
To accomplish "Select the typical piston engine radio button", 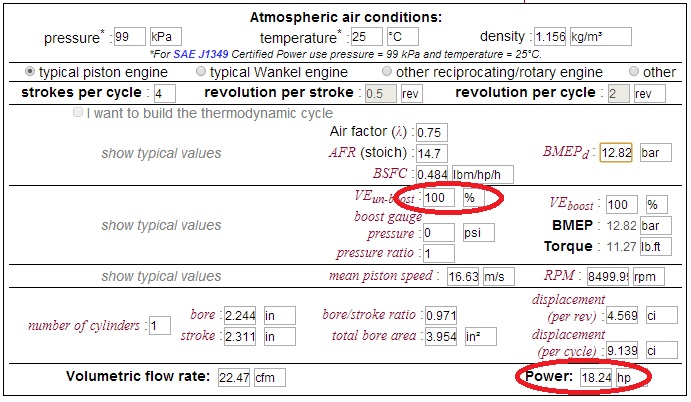I will point(30,72).
